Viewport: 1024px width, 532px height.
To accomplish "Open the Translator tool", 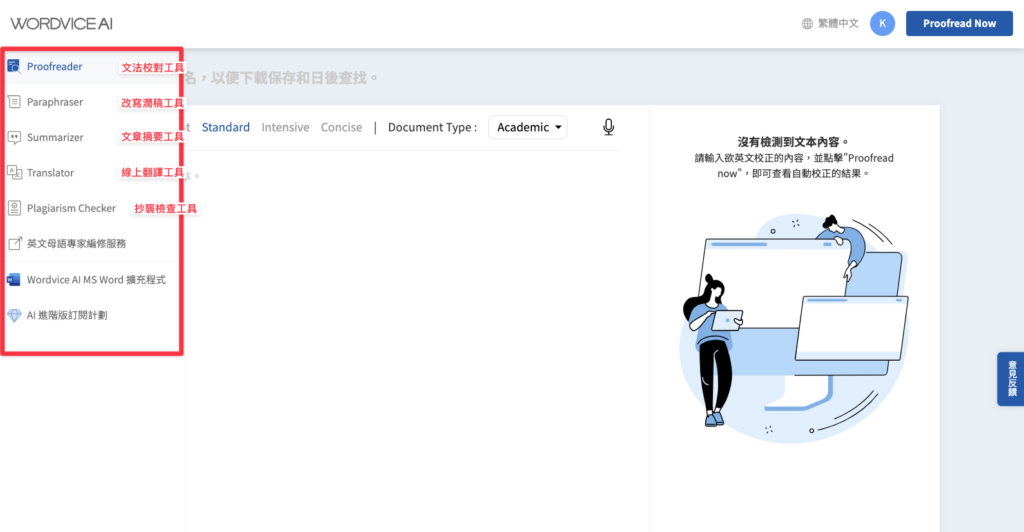I will [x=50, y=173].
